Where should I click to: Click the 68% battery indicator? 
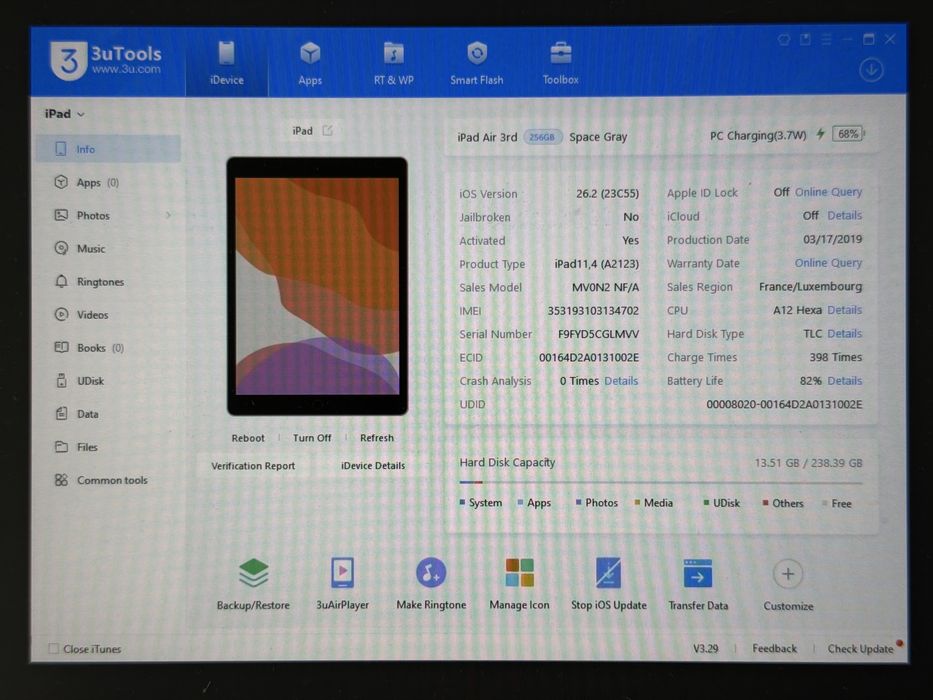[x=849, y=135]
